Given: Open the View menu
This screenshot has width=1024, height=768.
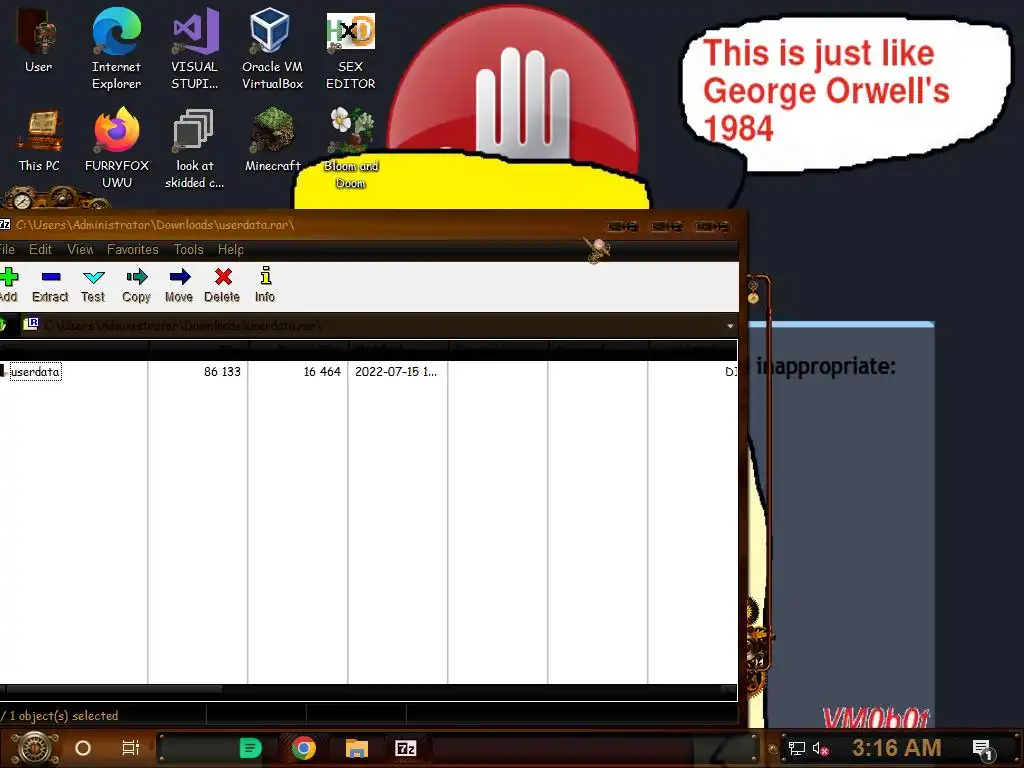Looking at the screenshot, I should 80,249.
